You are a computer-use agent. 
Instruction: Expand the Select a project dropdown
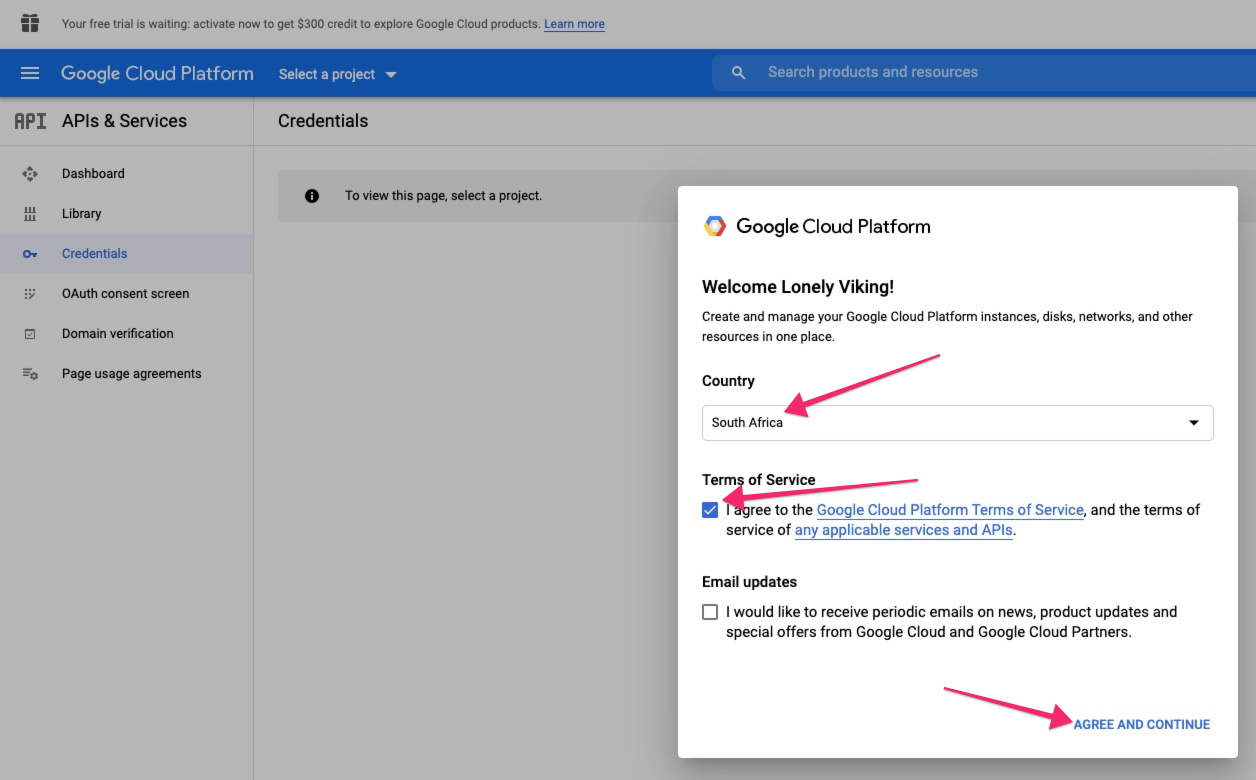[x=337, y=74]
